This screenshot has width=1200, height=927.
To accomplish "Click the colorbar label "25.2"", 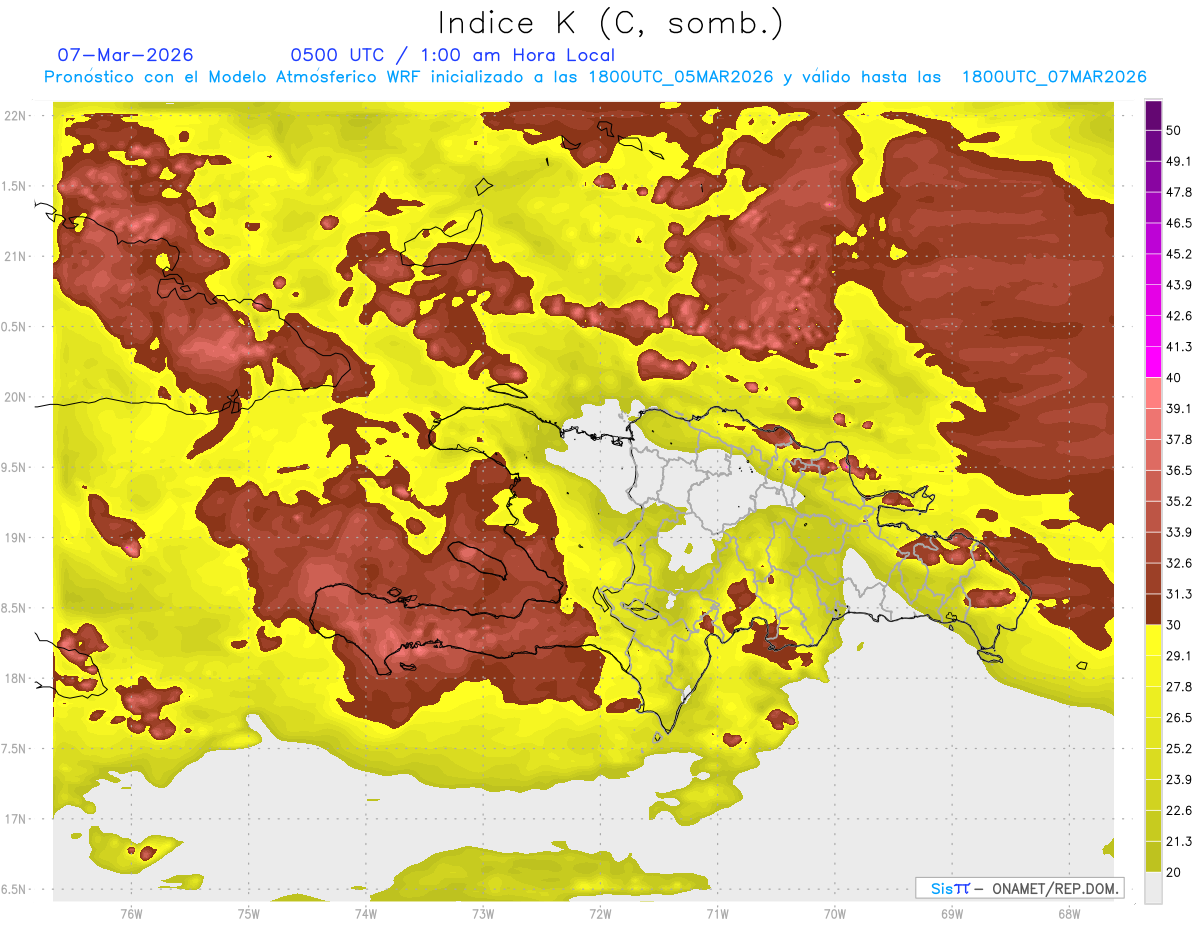I will [x=1179, y=748].
